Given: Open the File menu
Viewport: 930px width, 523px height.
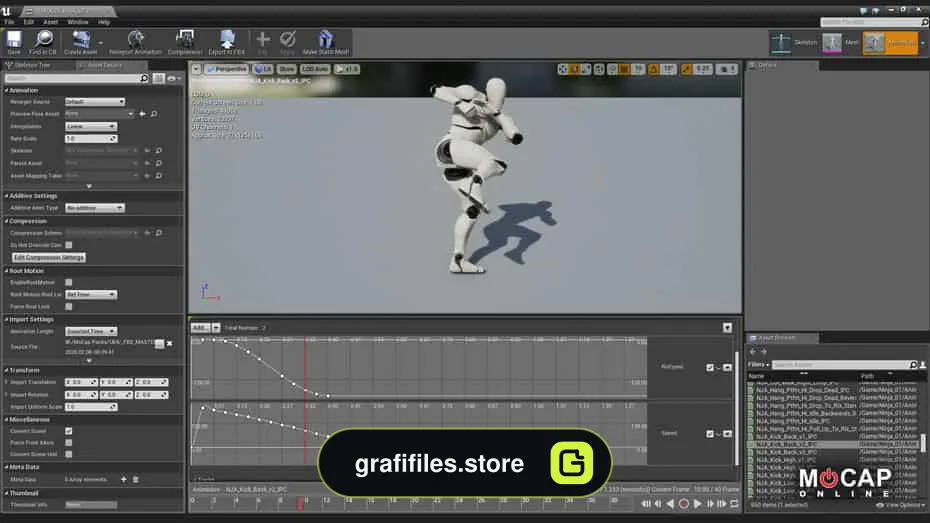Looking at the screenshot, I should (9, 22).
